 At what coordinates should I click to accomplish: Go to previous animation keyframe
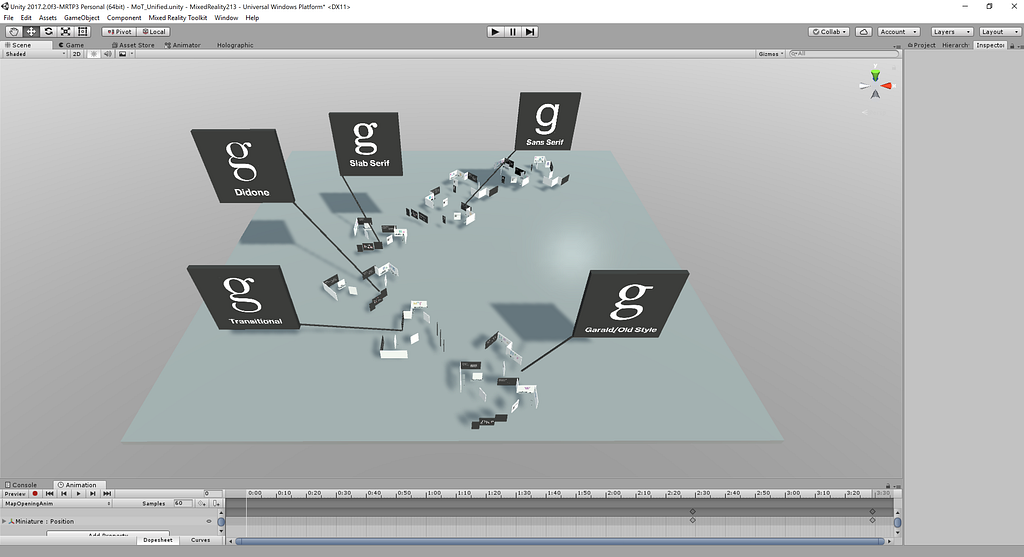[64, 494]
